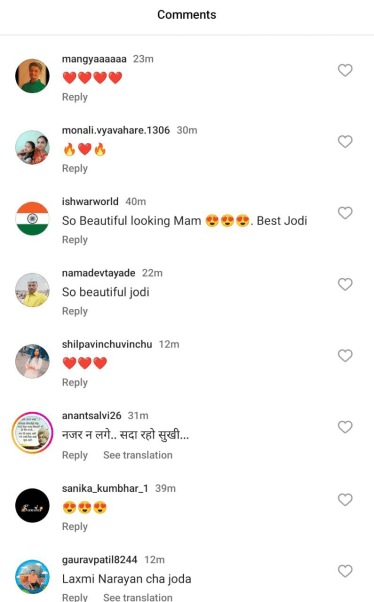
Task: Tap heart beside shilpavinchuvinchu's comment
Action: 345,356
